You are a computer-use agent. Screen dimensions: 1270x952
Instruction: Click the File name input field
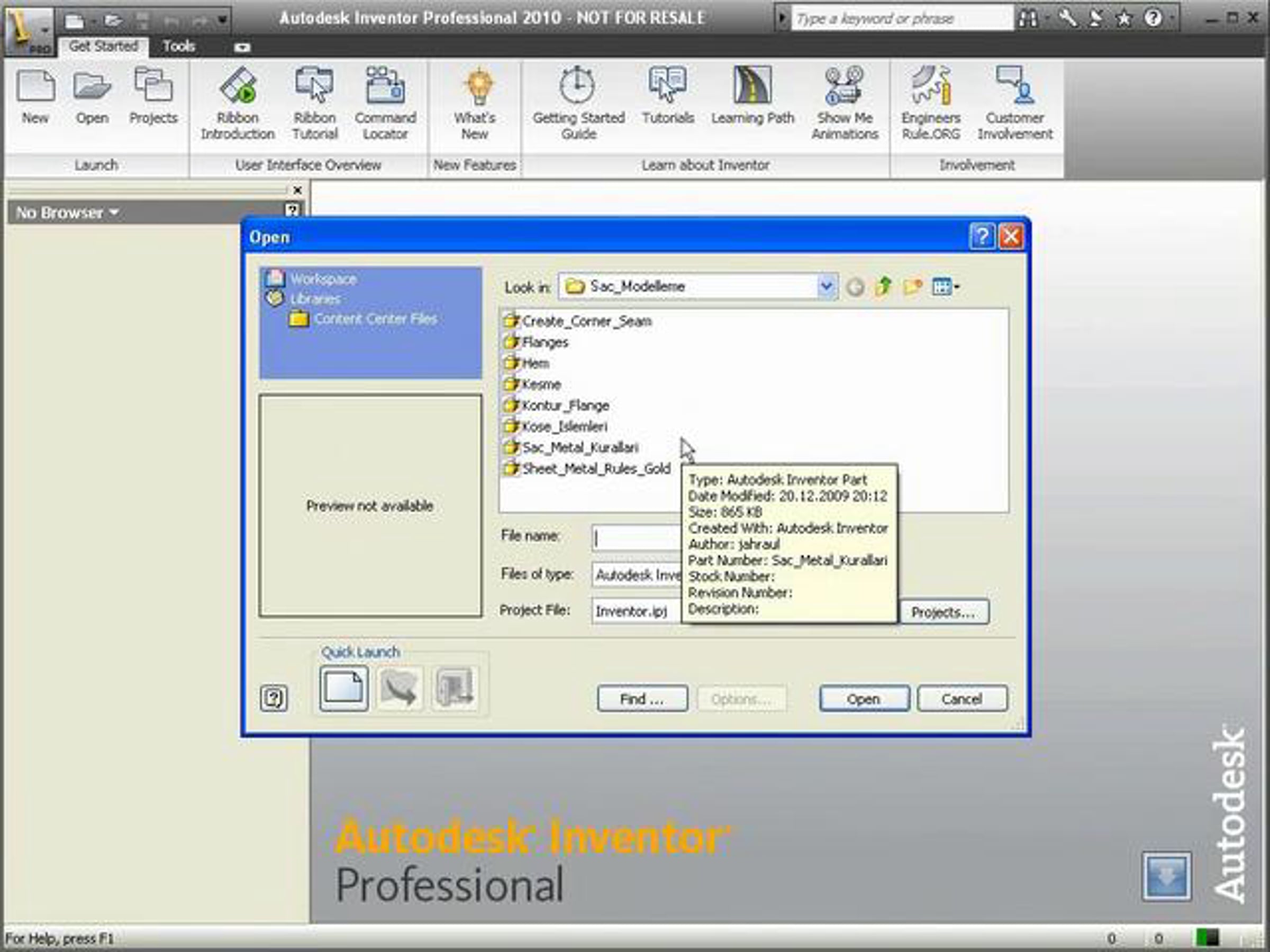pos(637,538)
